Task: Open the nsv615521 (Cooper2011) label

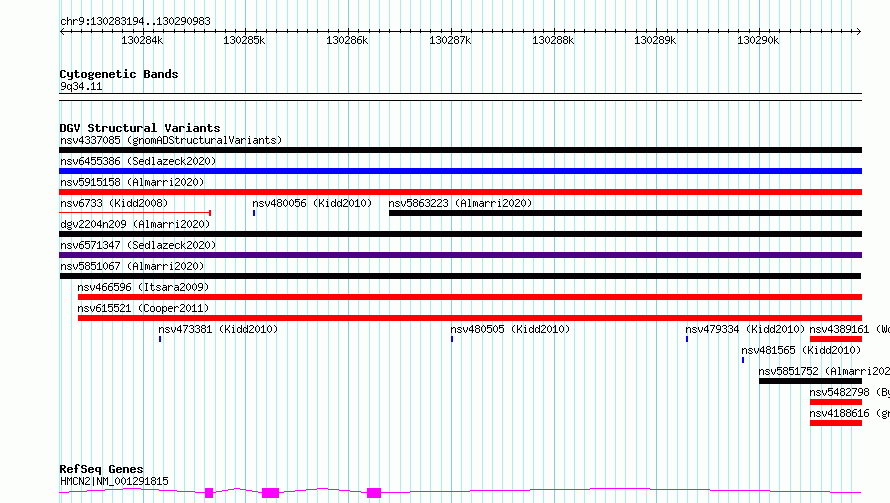Action: tap(143, 308)
